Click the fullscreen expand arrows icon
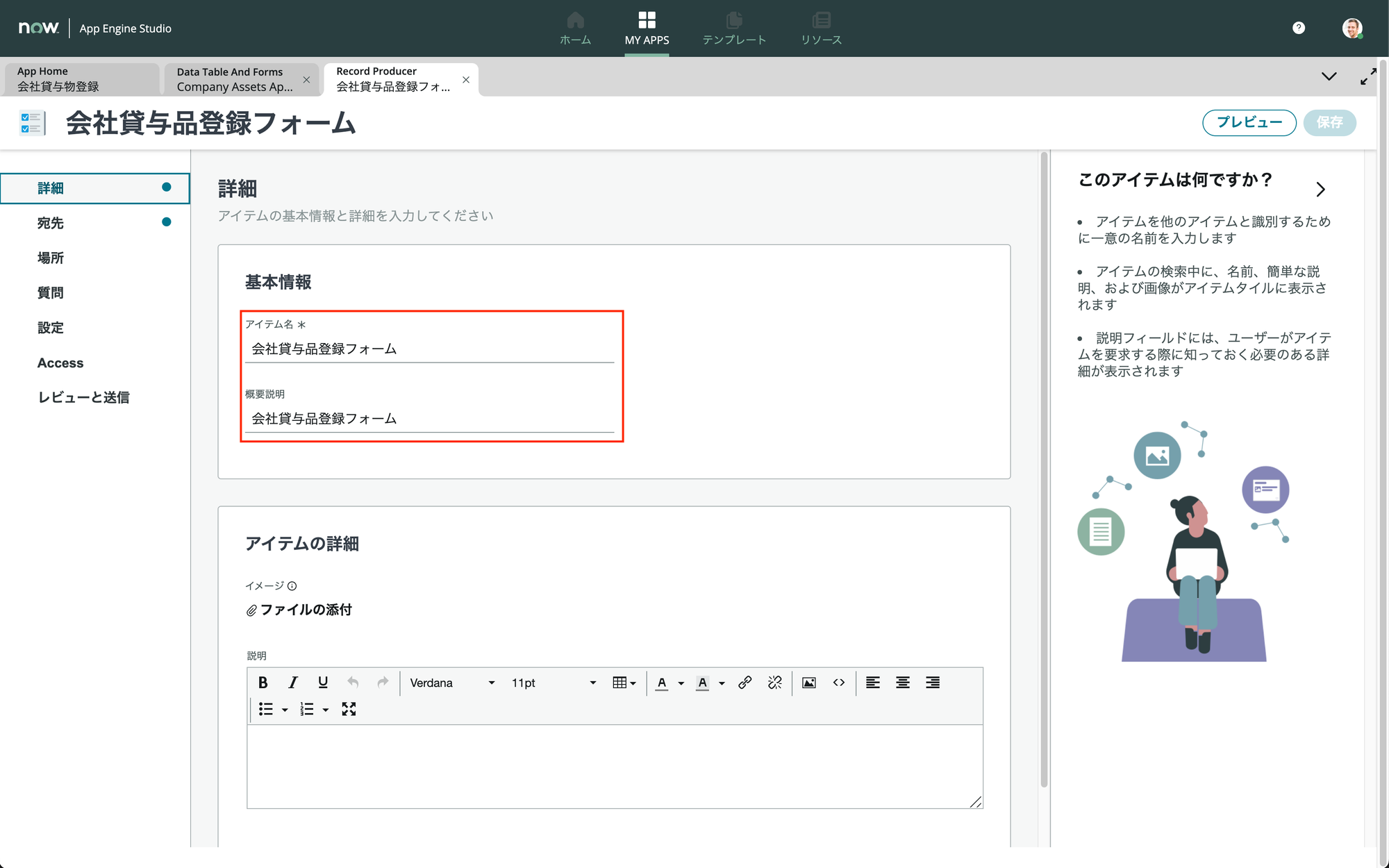The image size is (1389, 868). (x=1367, y=76)
